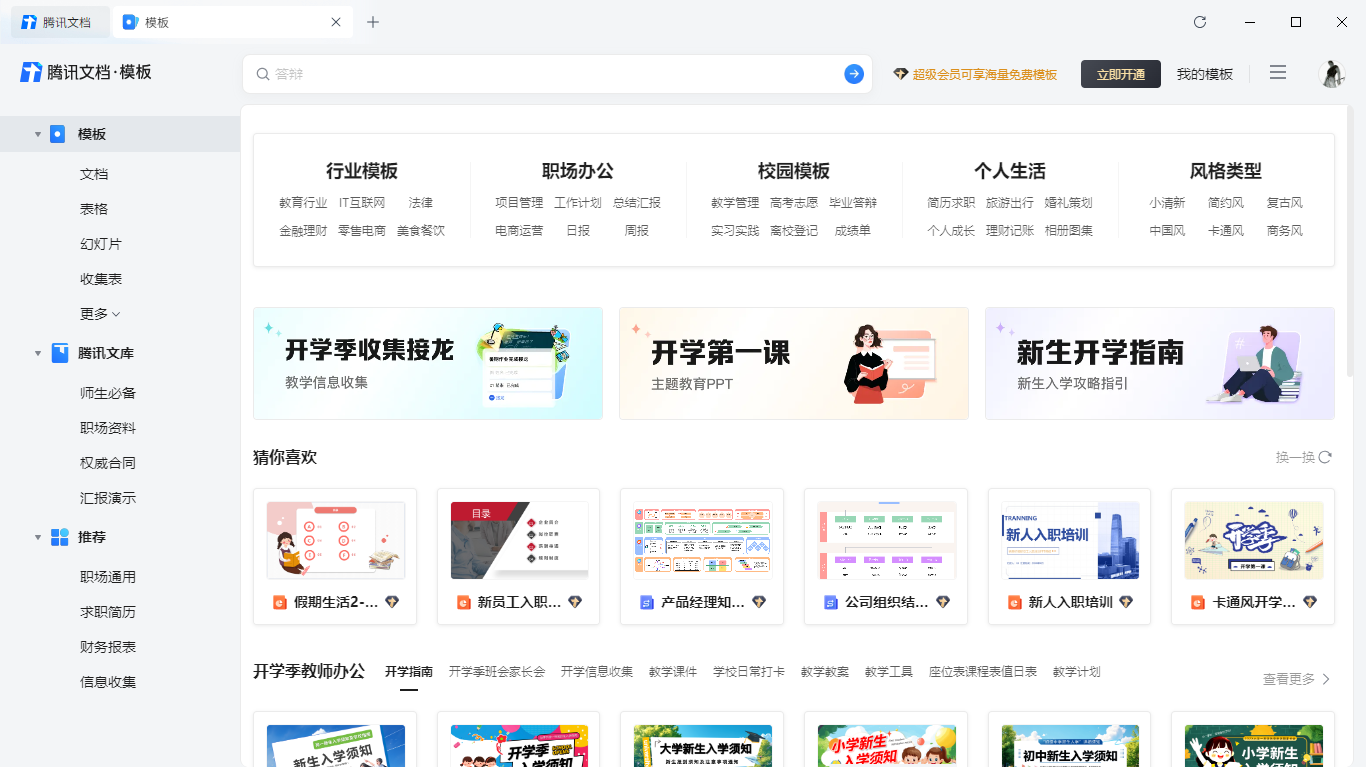Open the hamburger menu icon top-right
The height and width of the screenshot is (767, 1366).
[1278, 72]
